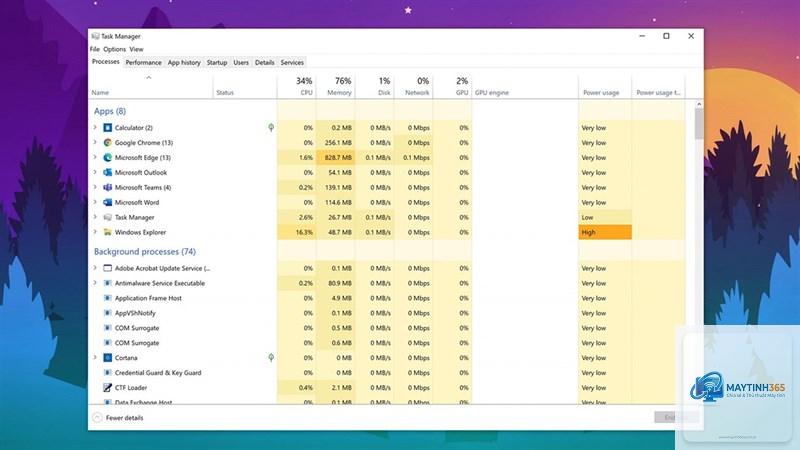Viewport: 800px width, 450px height.
Task: Expand the Microsoft Teams (4) process group
Action: click(95, 187)
